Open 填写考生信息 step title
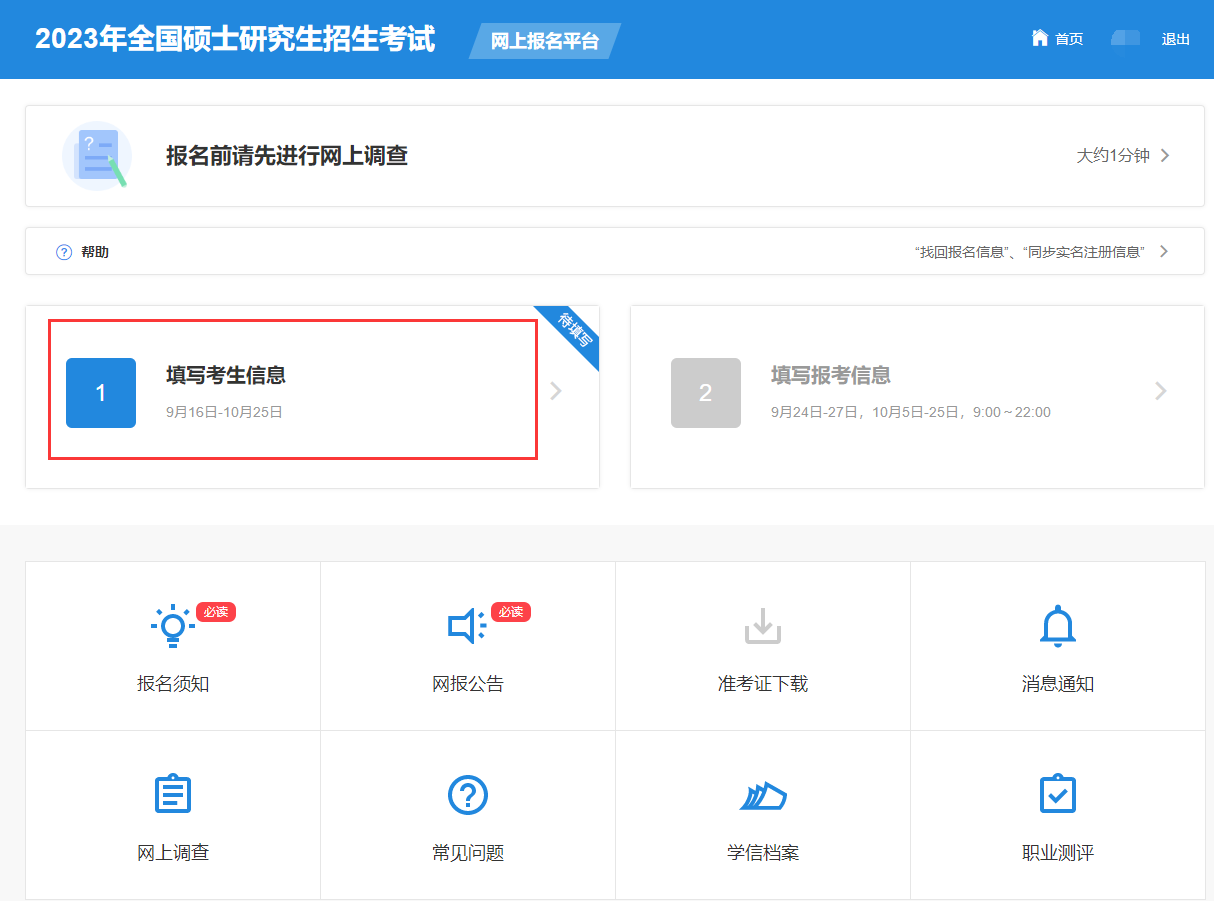The image size is (1214, 901). coord(226,375)
